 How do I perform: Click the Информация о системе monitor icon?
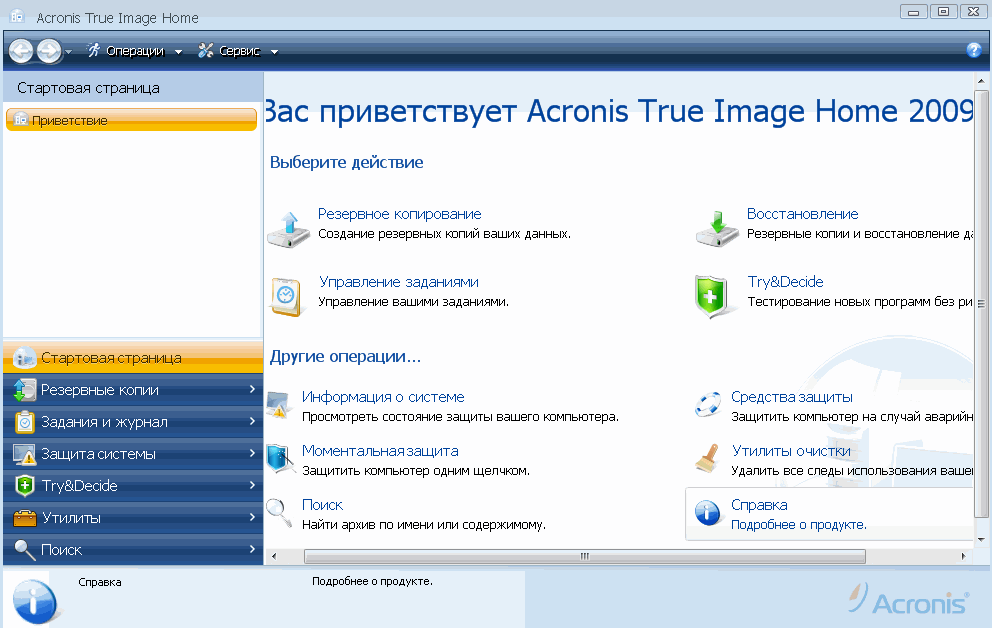278,405
